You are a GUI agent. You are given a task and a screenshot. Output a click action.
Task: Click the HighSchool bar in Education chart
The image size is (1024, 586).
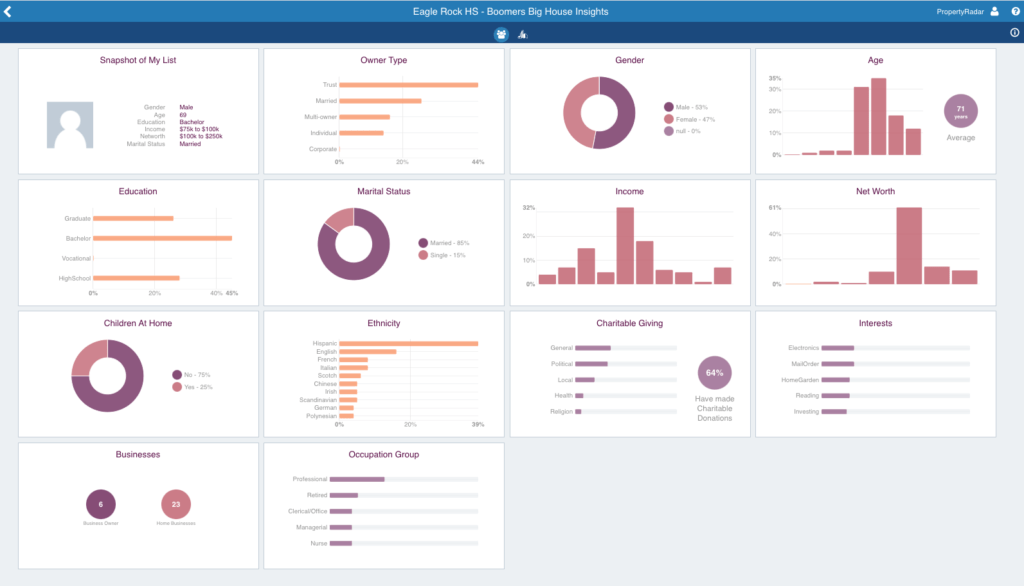(136, 278)
